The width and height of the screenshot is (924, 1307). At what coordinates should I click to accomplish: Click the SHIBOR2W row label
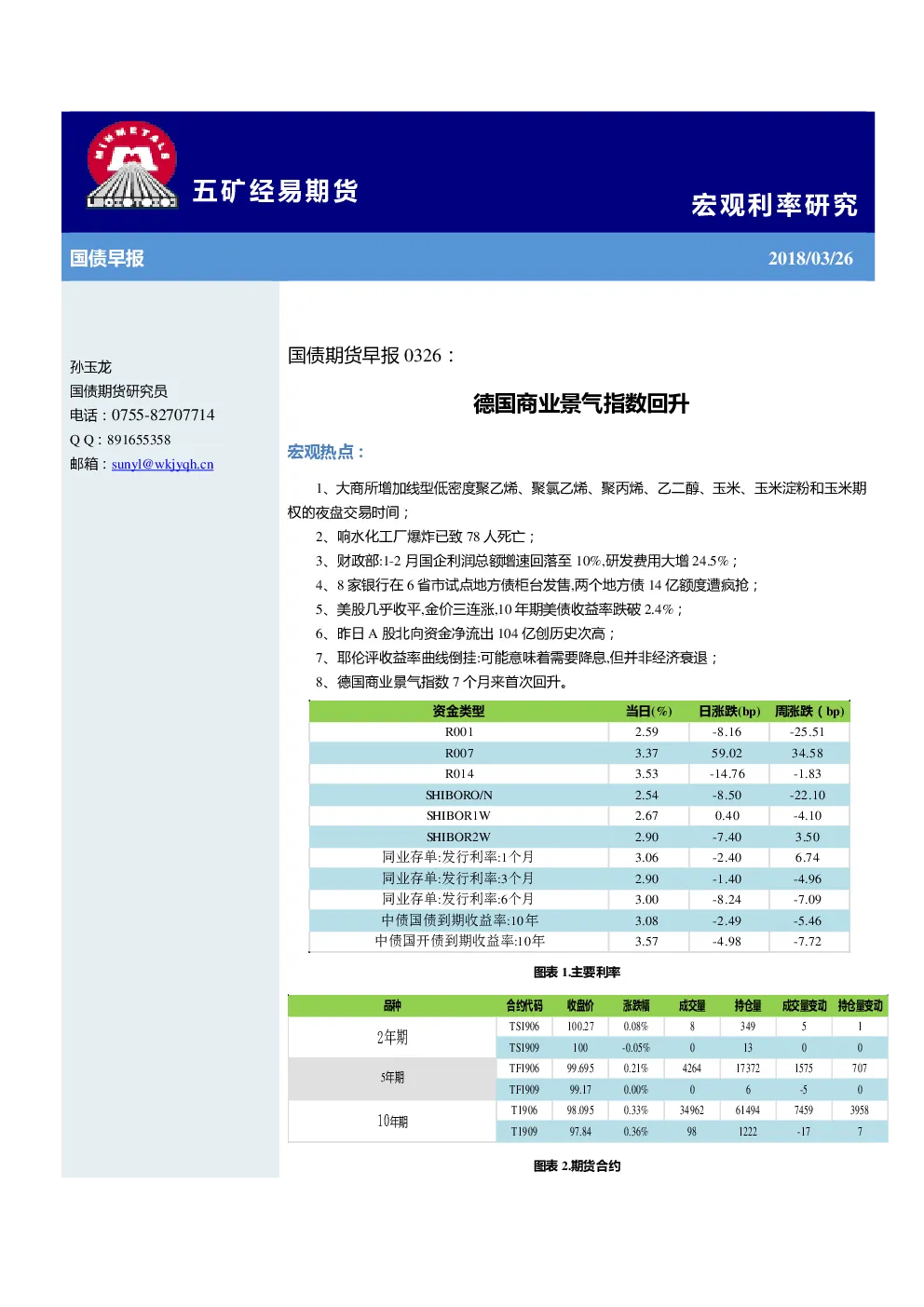pos(459,837)
